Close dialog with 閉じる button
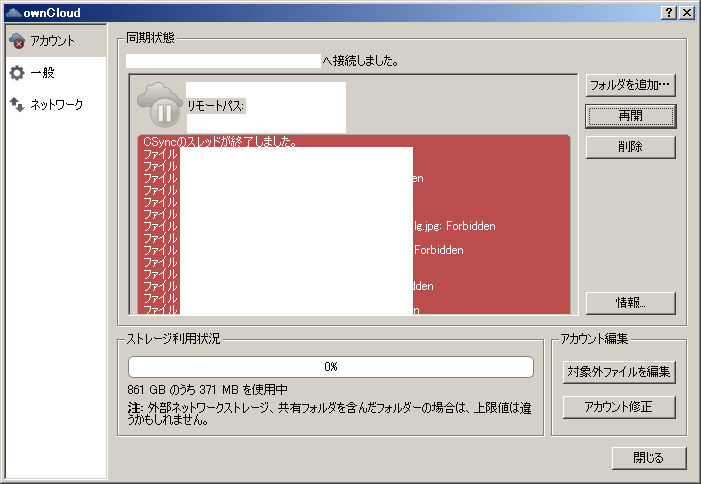Viewport: 701px width, 484px height. (x=649, y=458)
